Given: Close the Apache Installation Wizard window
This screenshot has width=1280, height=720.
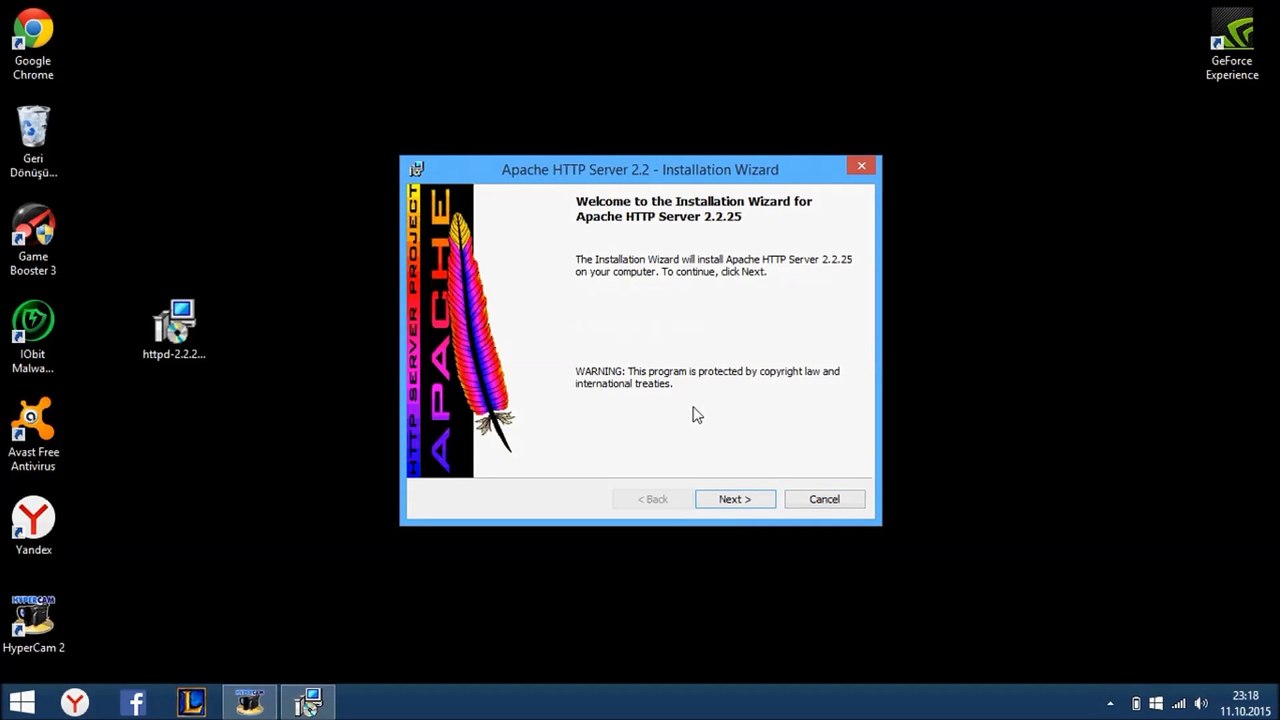Looking at the screenshot, I should click(x=861, y=166).
